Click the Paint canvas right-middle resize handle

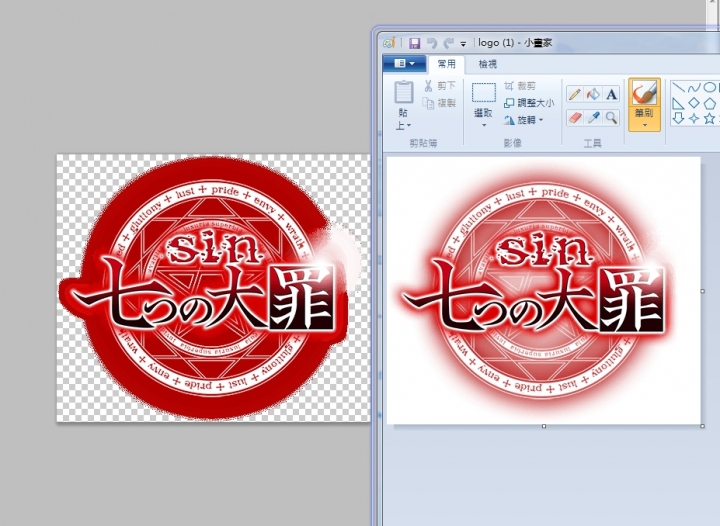click(x=703, y=291)
